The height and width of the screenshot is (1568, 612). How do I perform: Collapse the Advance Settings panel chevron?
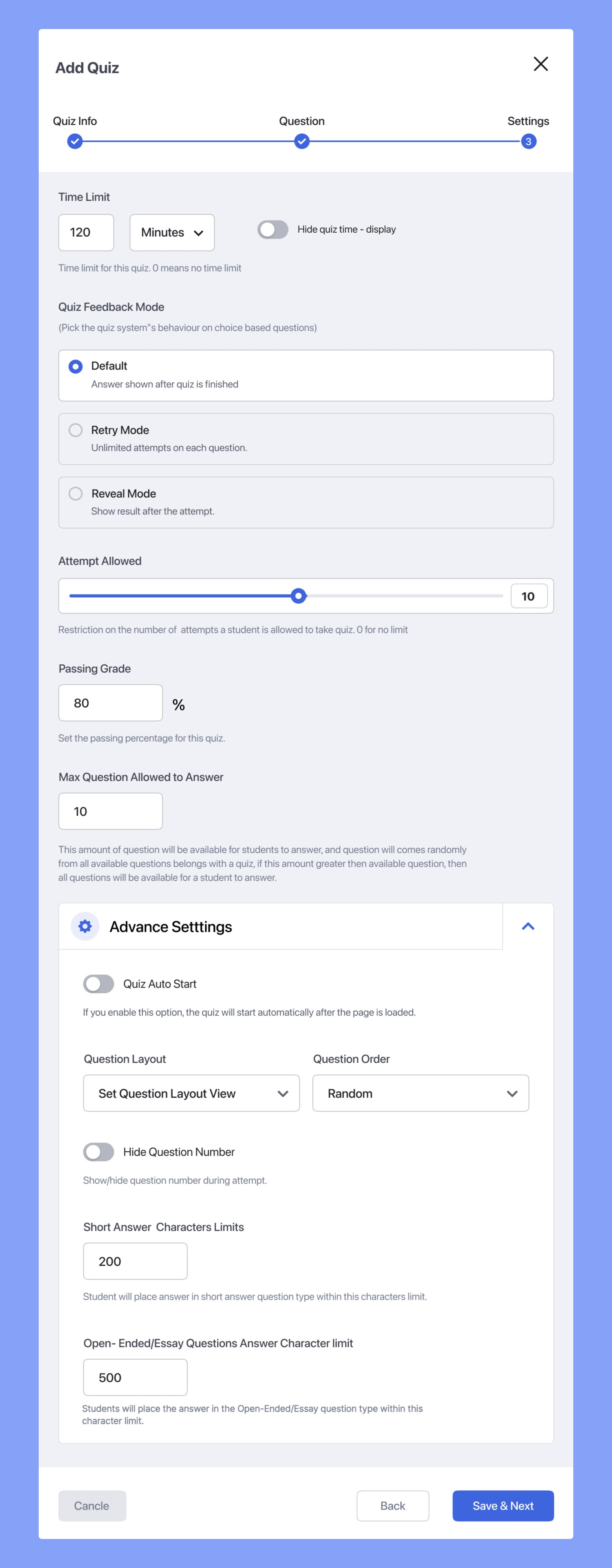pyautogui.click(x=528, y=926)
